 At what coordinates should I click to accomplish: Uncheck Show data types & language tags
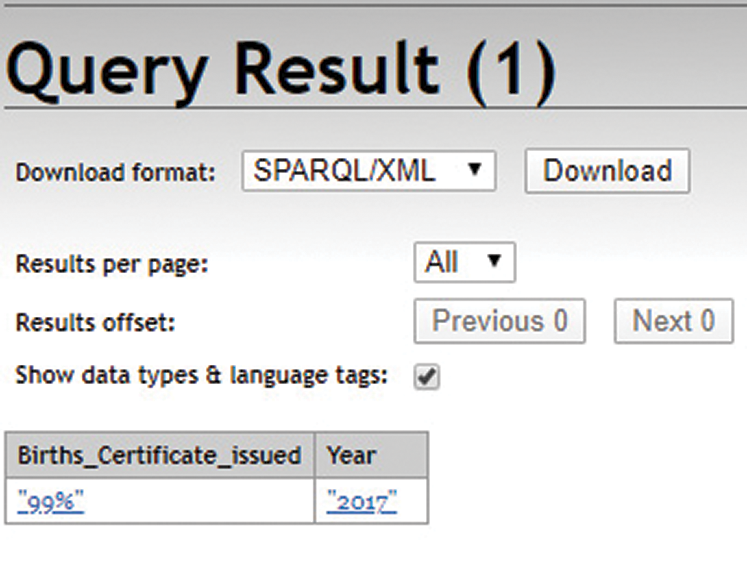427,377
